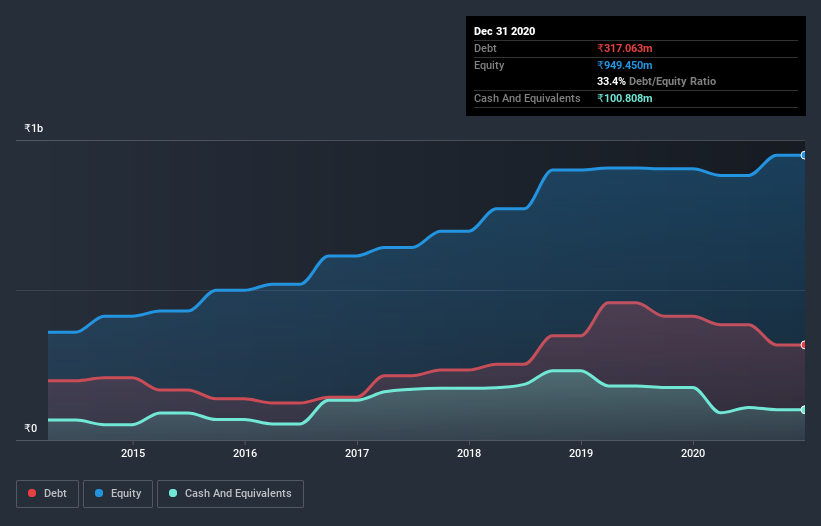Image resolution: width=821 pixels, height=526 pixels.
Task: Click the Debt label in tooltip
Action: click(485, 48)
